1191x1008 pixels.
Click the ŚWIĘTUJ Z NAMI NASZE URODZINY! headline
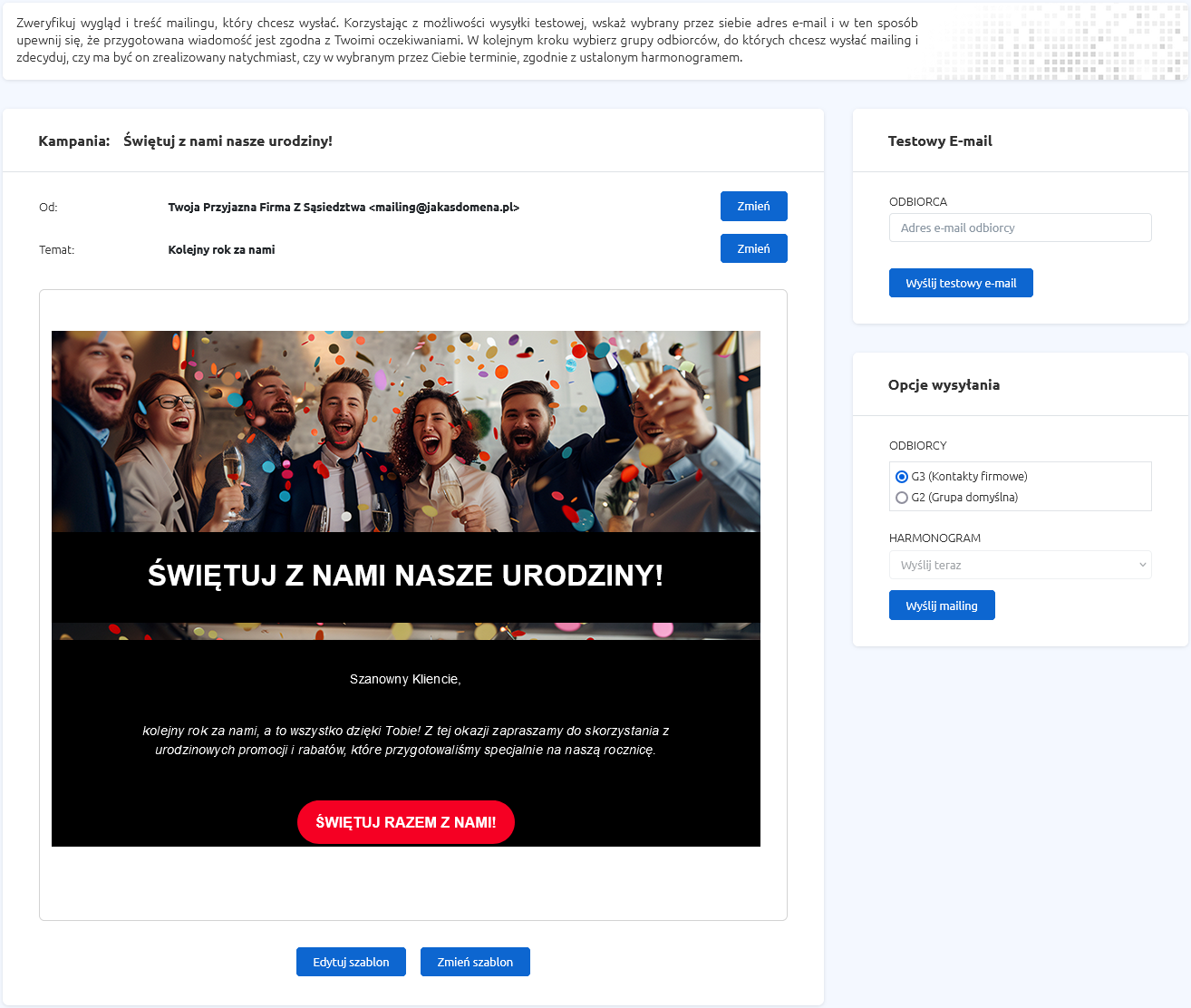pos(406,576)
